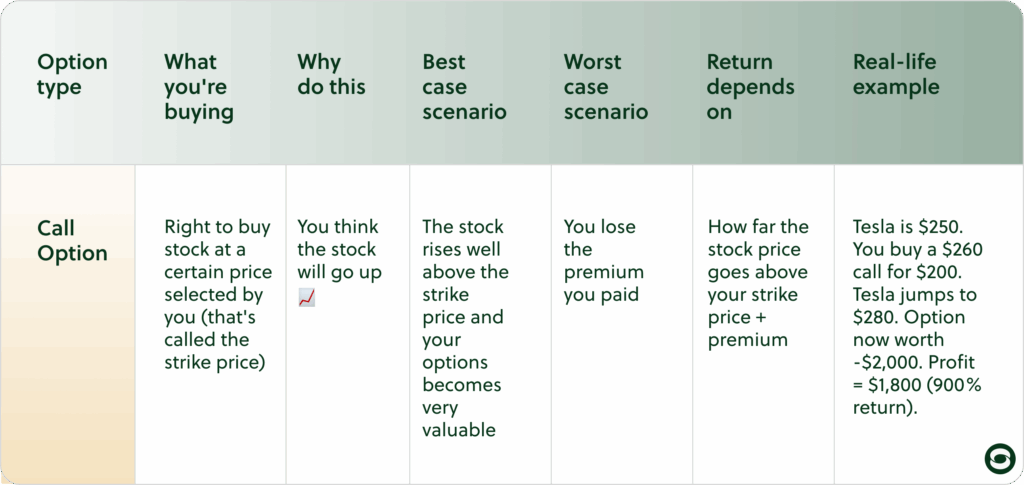Image resolution: width=1024 pixels, height=485 pixels.
Task: Click the "Real-life example" header
Action: pyautogui.click(x=896, y=74)
